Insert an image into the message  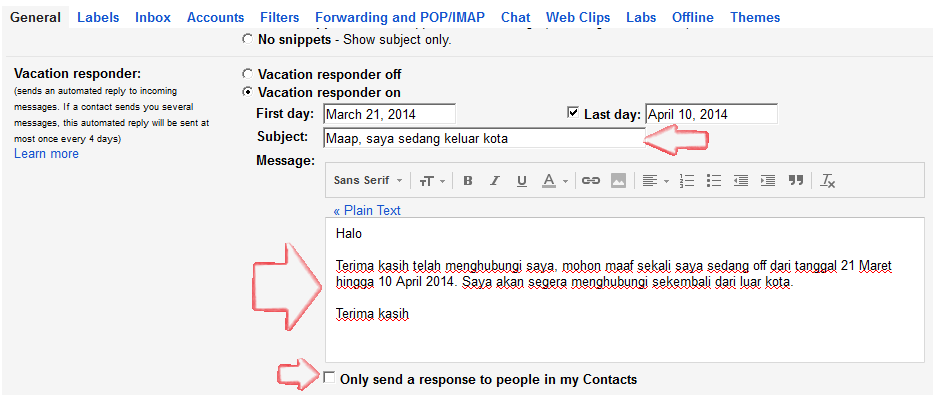[618, 181]
